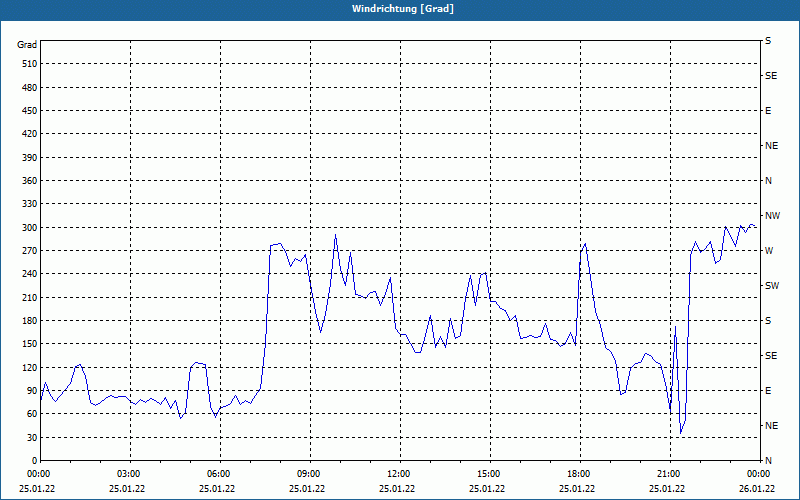Image resolution: width=800 pixels, height=500 pixels.
Task: Click the E compass label level with 450
Action: click(x=768, y=111)
